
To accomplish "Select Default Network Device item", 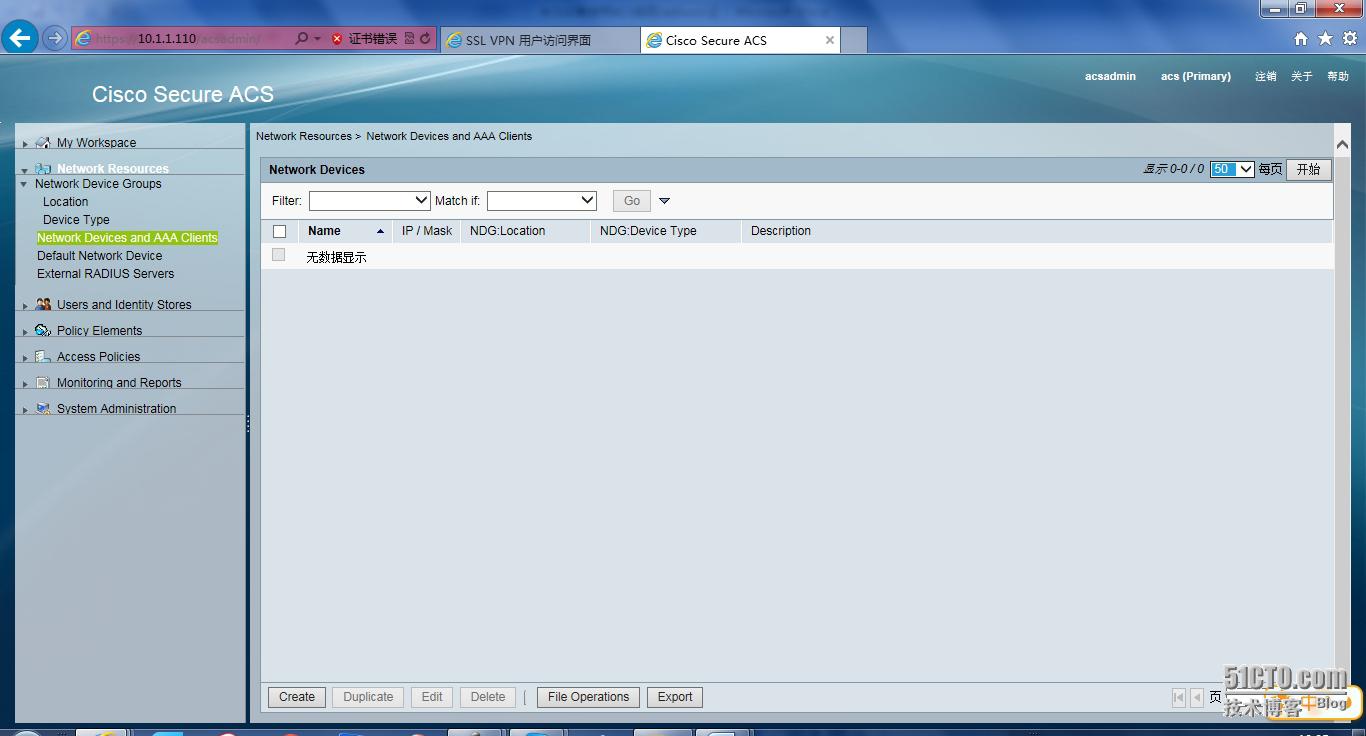I will (x=99, y=256).
